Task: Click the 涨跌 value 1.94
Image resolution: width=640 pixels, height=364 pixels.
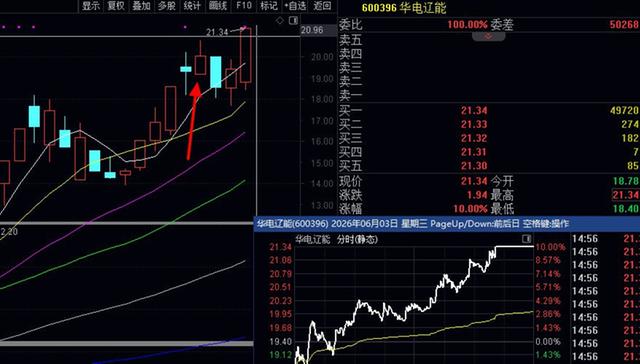Action: 477,195
